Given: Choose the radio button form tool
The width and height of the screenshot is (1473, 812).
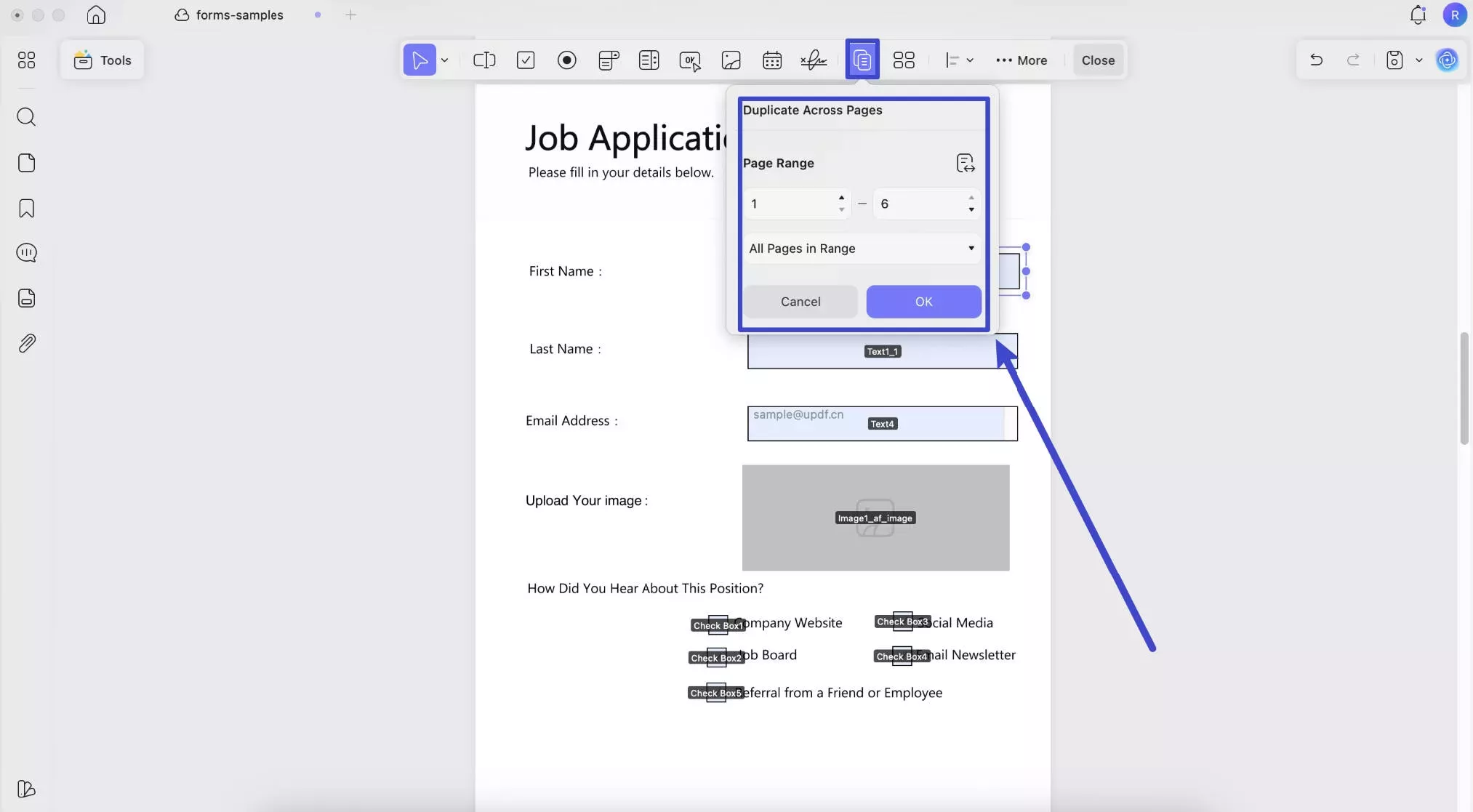Looking at the screenshot, I should tap(567, 60).
